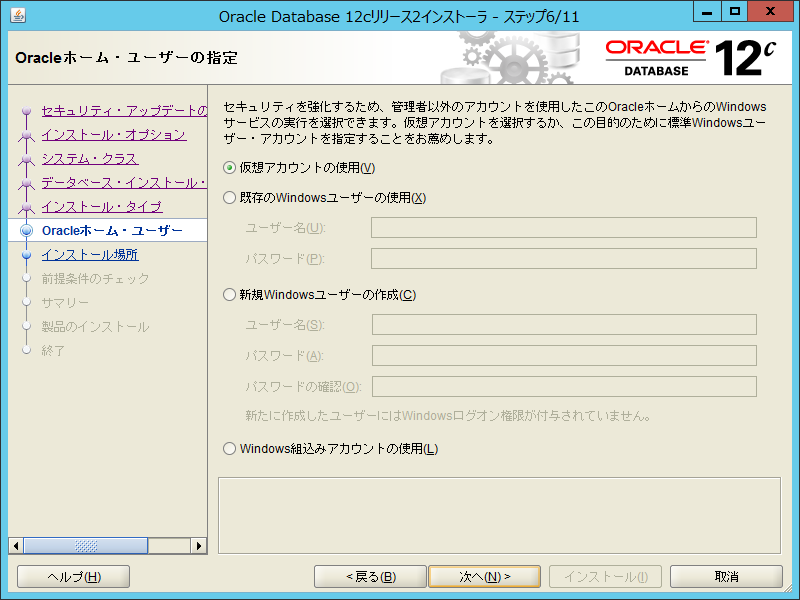Click the empty message area at bottom
The height and width of the screenshot is (600, 800).
[x=499, y=515]
